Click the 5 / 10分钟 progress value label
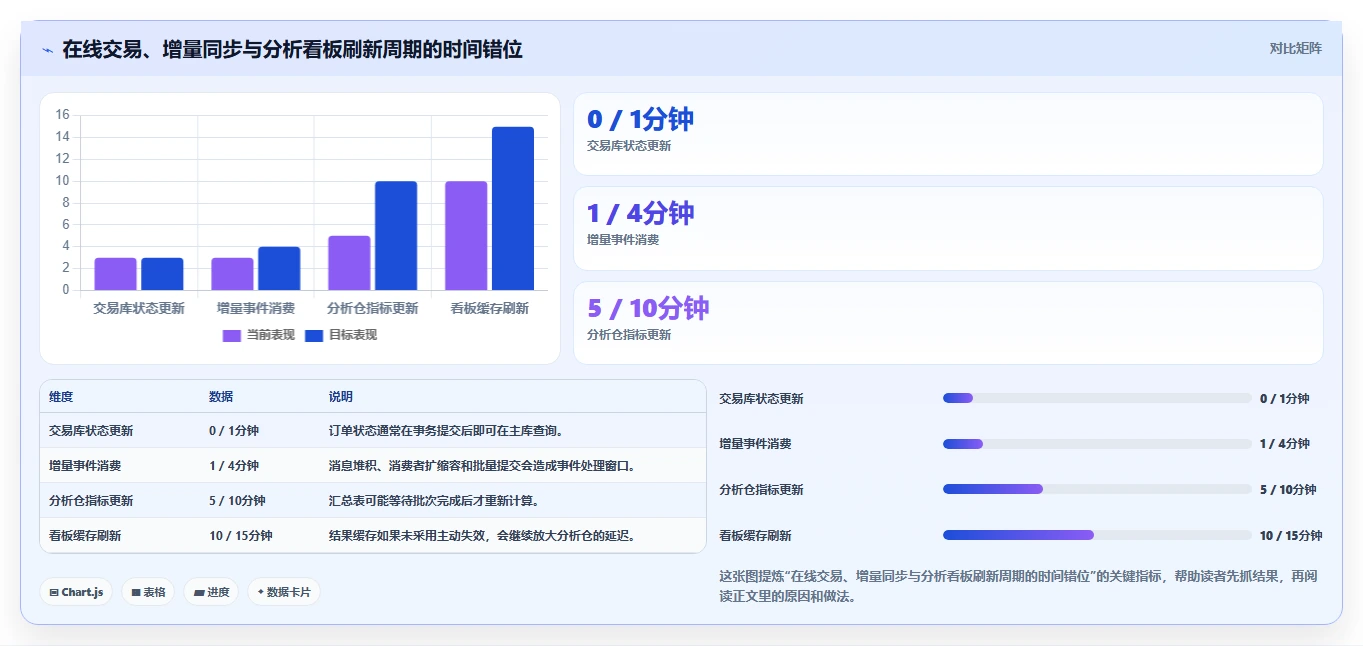Image resolution: width=1363 pixels, height=646 pixels. click(x=1288, y=490)
